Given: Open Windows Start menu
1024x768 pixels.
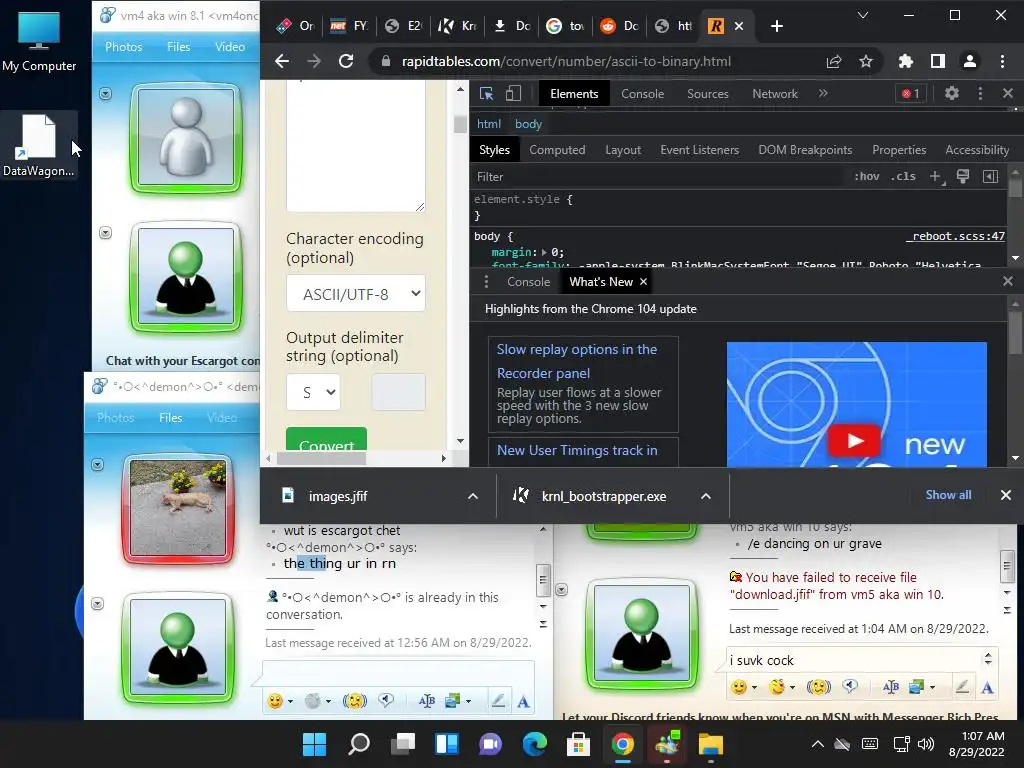Looking at the screenshot, I should 314,743.
